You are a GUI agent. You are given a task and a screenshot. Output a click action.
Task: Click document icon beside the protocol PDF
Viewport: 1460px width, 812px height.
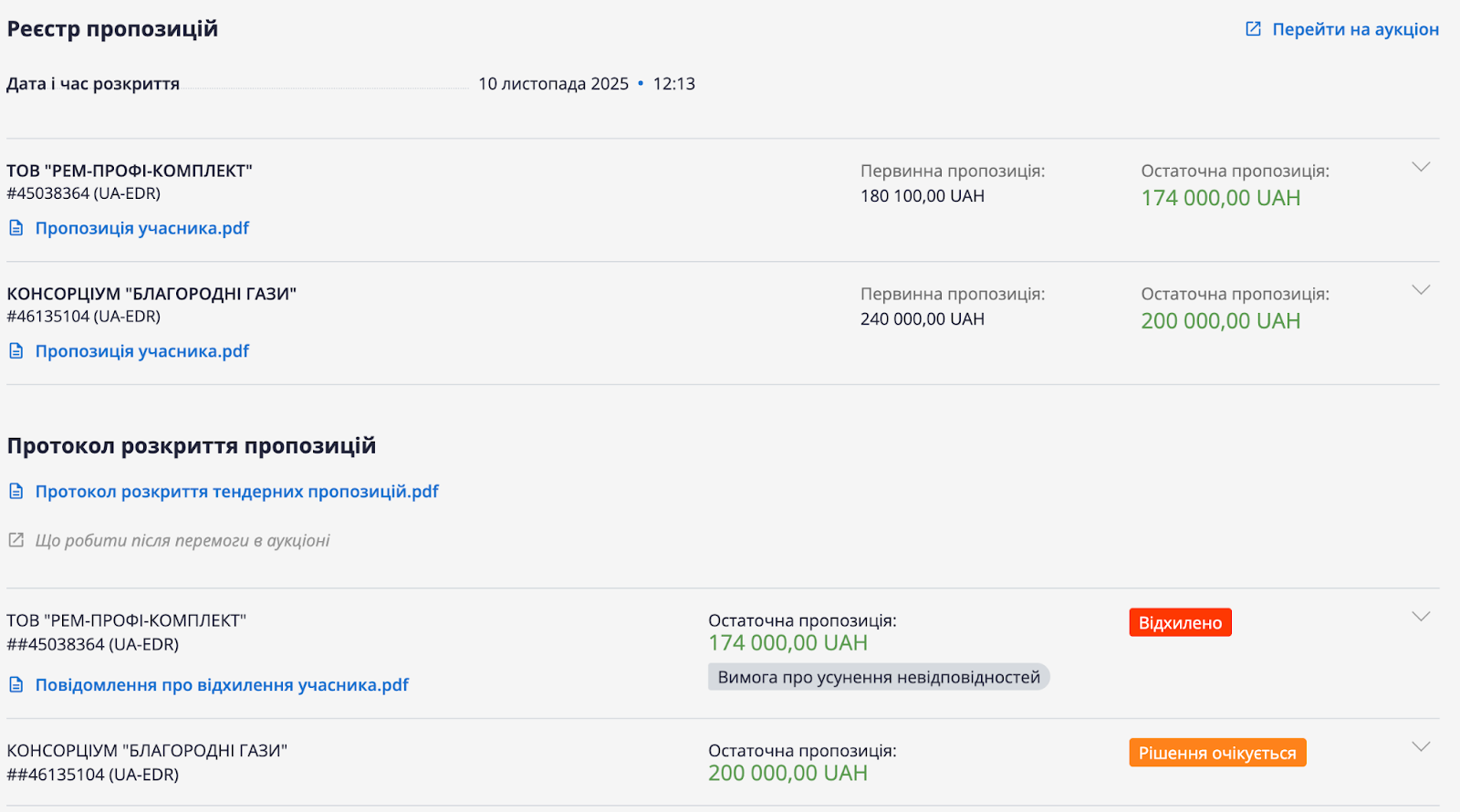click(16, 492)
